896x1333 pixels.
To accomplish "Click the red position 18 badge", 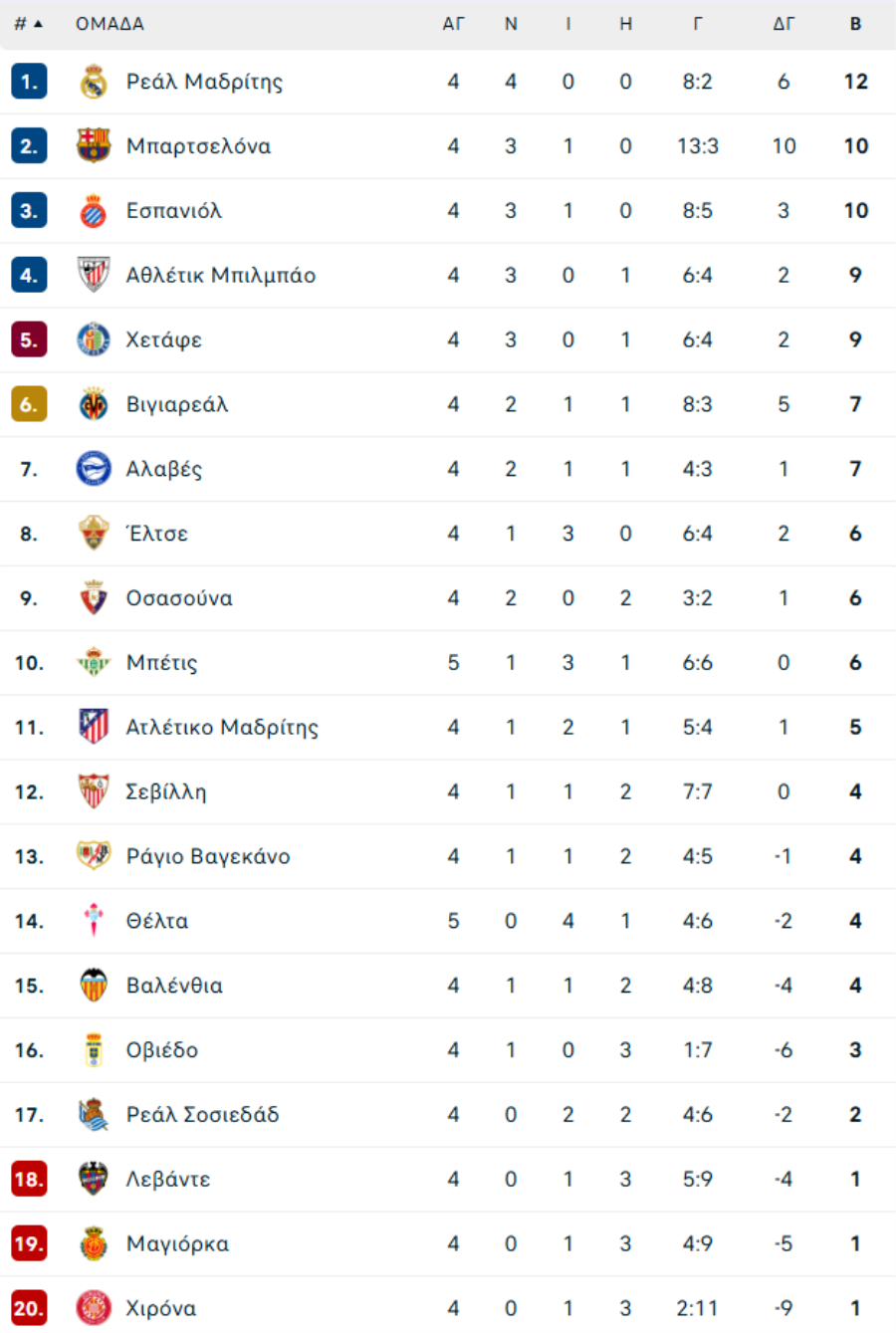I will [29, 1179].
